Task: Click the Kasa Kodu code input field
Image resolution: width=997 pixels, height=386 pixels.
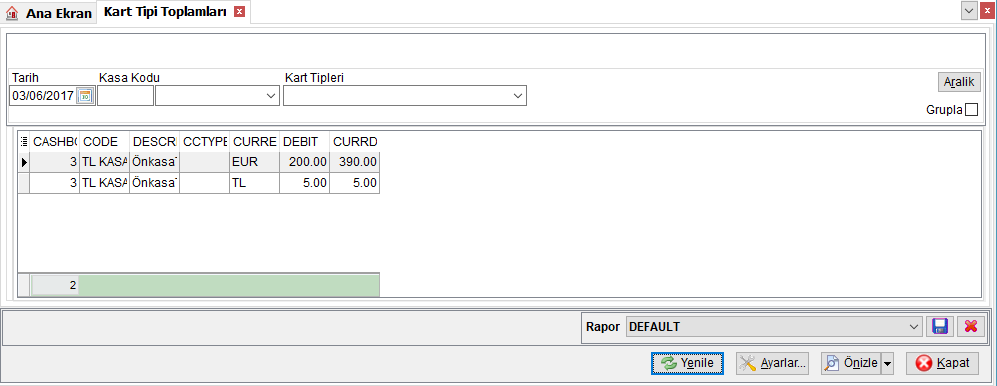Action: coord(125,96)
